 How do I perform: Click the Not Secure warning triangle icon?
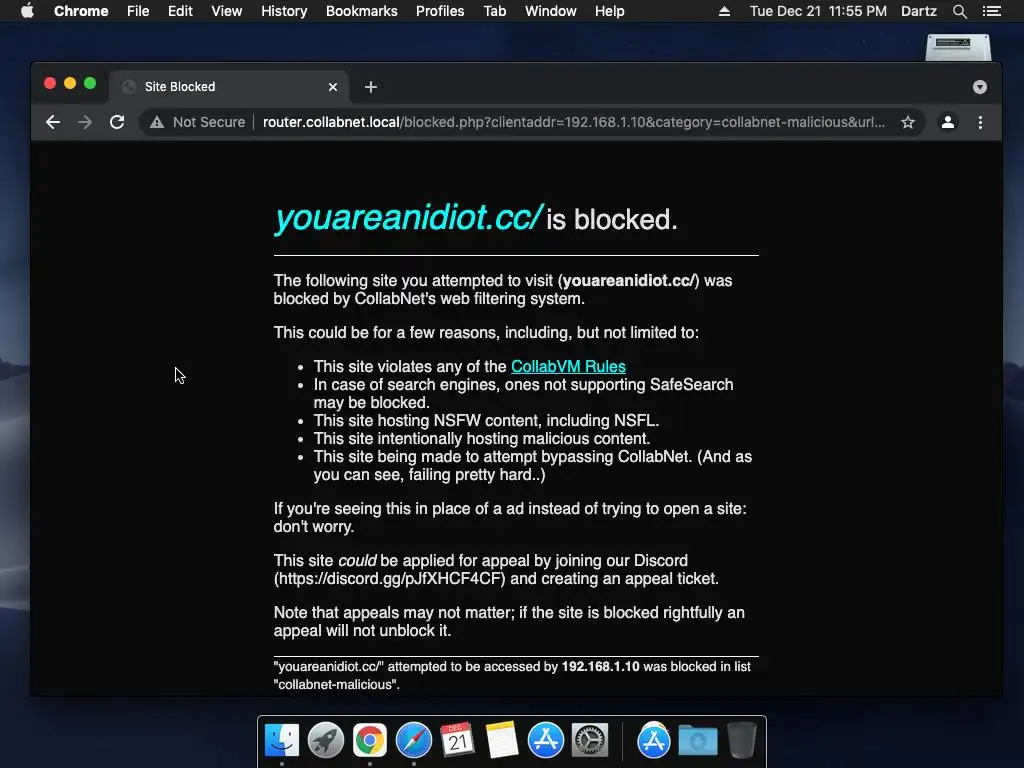click(157, 122)
